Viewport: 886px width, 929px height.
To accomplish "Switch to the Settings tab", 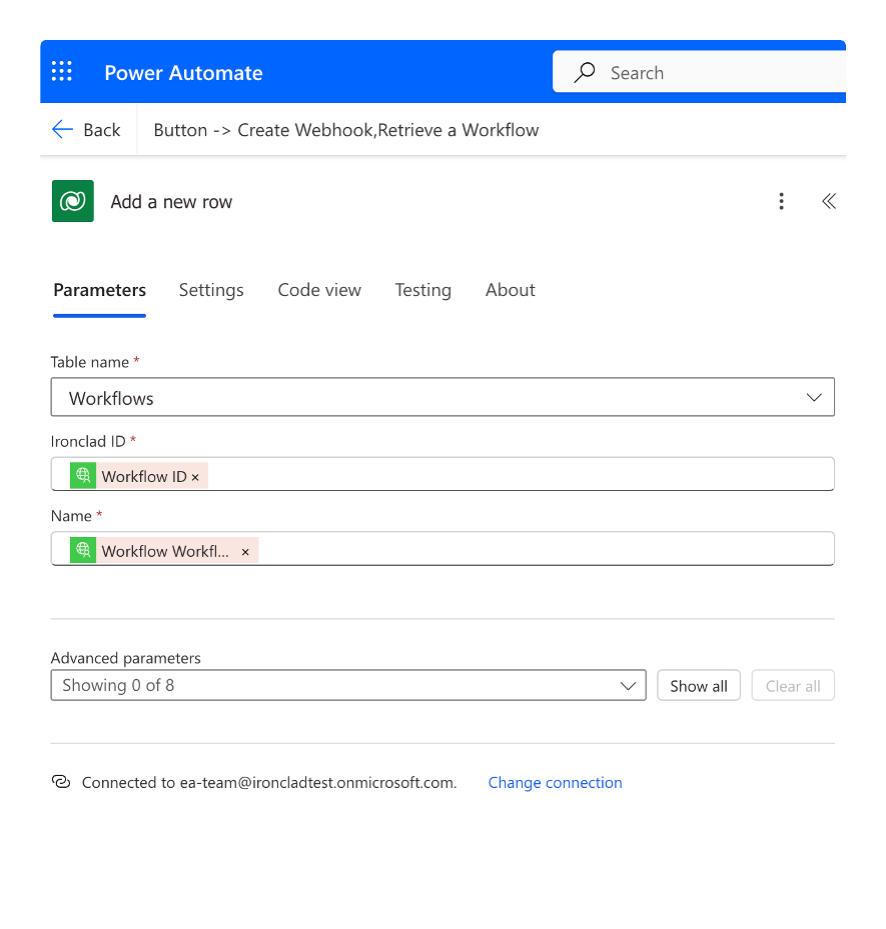I will point(211,290).
